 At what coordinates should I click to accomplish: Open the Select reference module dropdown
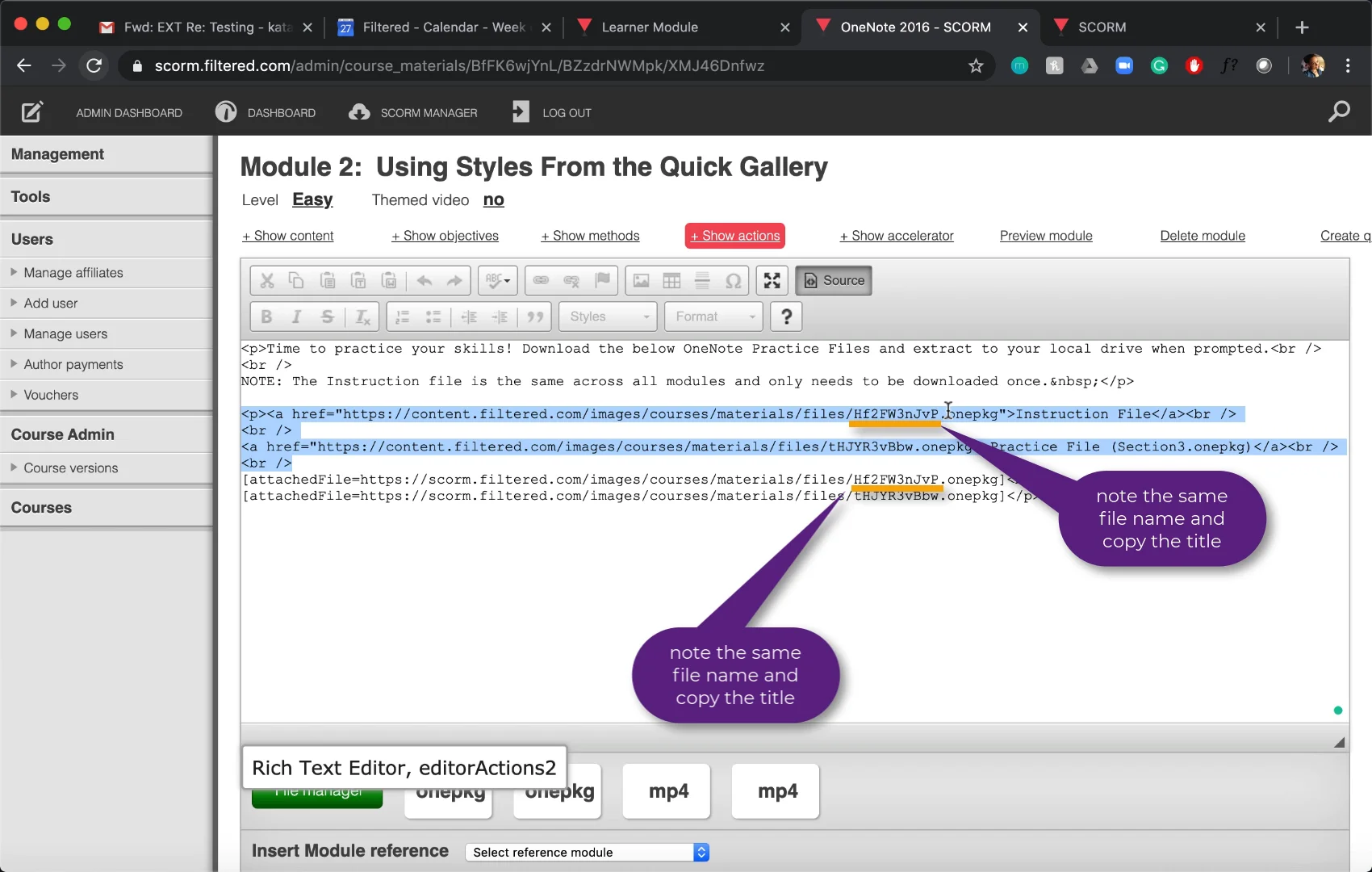click(587, 852)
